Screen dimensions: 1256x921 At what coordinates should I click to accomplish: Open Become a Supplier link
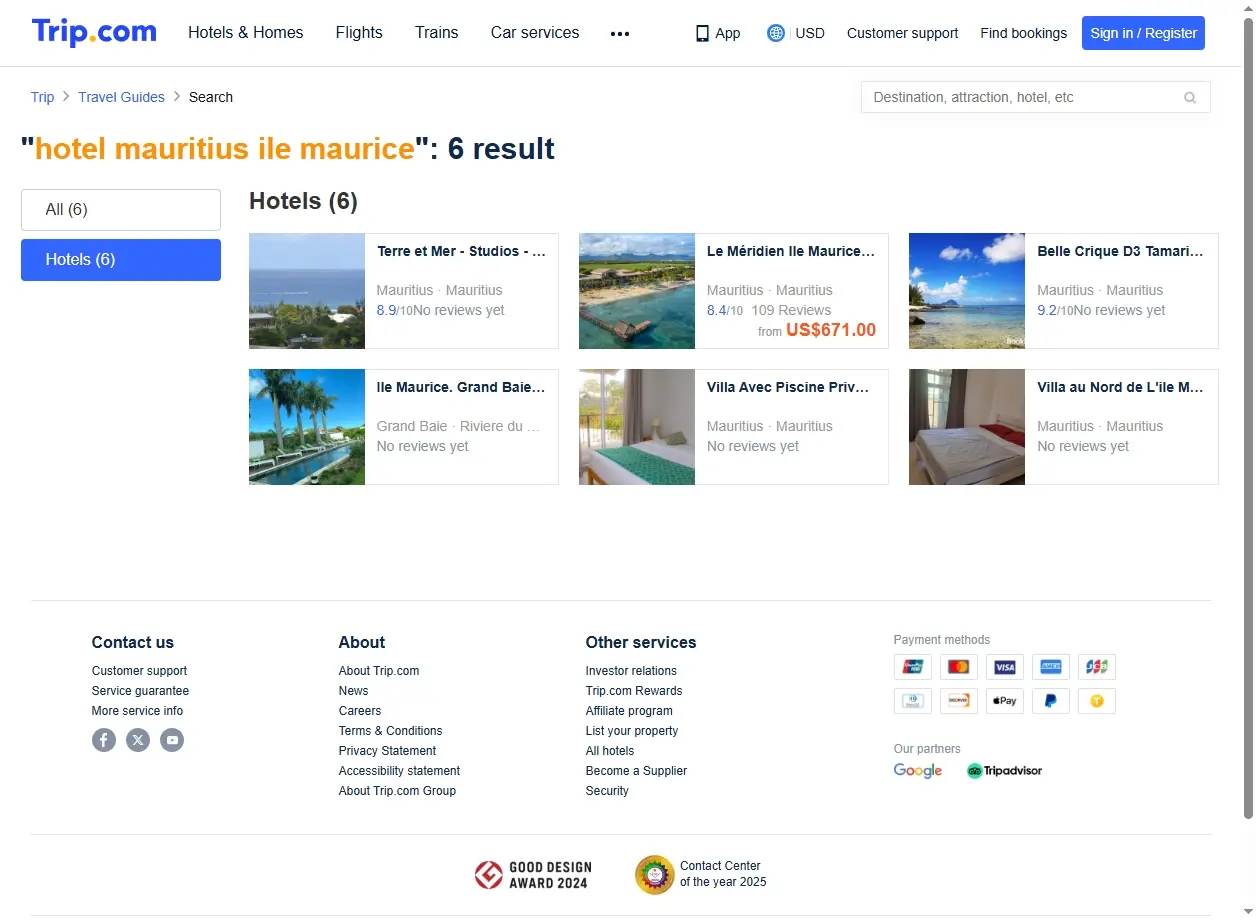pyautogui.click(x=636, y=771)
